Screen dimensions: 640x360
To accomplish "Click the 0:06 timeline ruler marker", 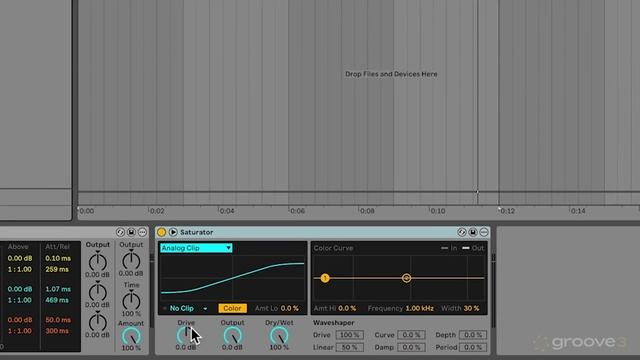I will [x=297, y=211].
